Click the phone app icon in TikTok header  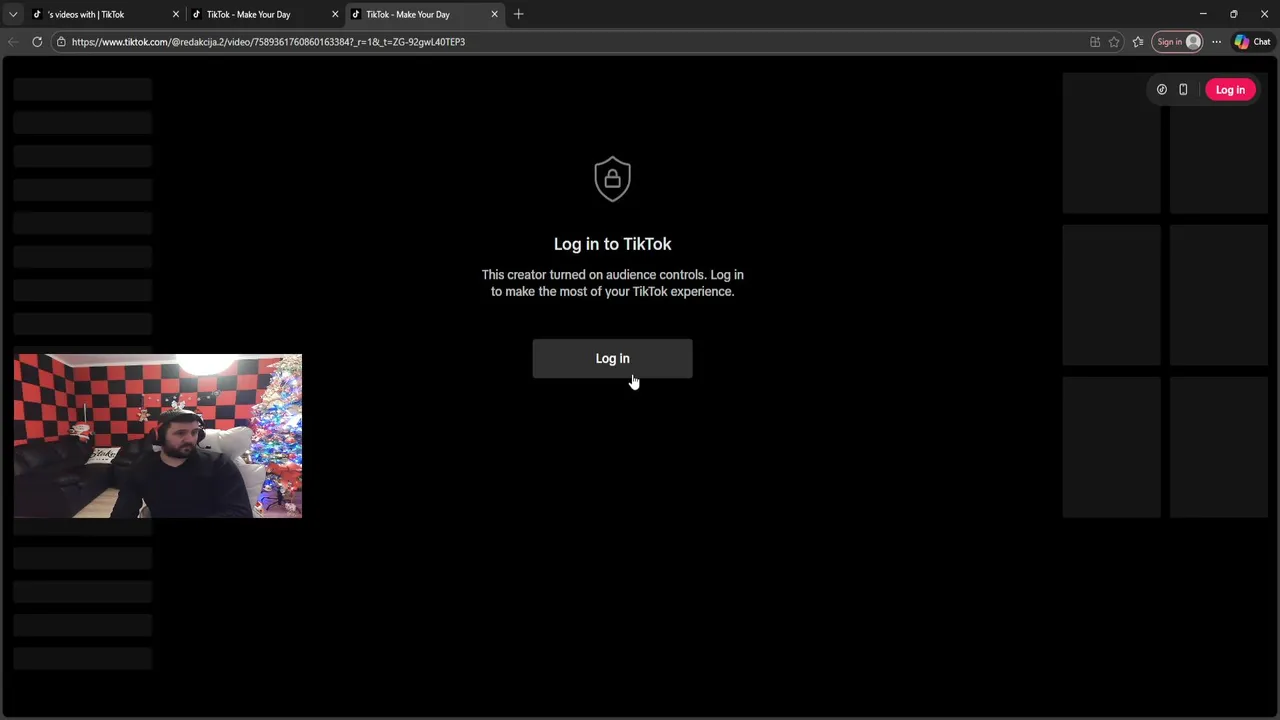click(x=1183, y=90)
